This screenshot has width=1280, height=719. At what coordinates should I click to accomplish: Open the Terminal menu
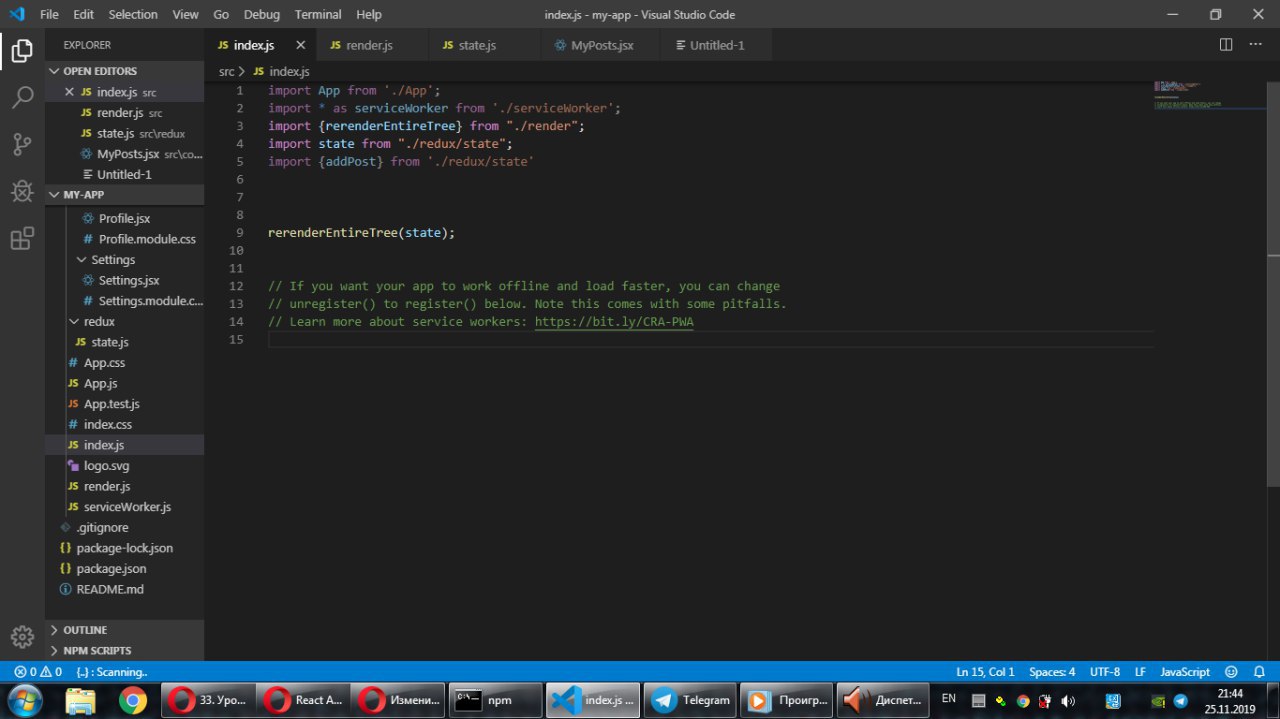pos(317,14)
